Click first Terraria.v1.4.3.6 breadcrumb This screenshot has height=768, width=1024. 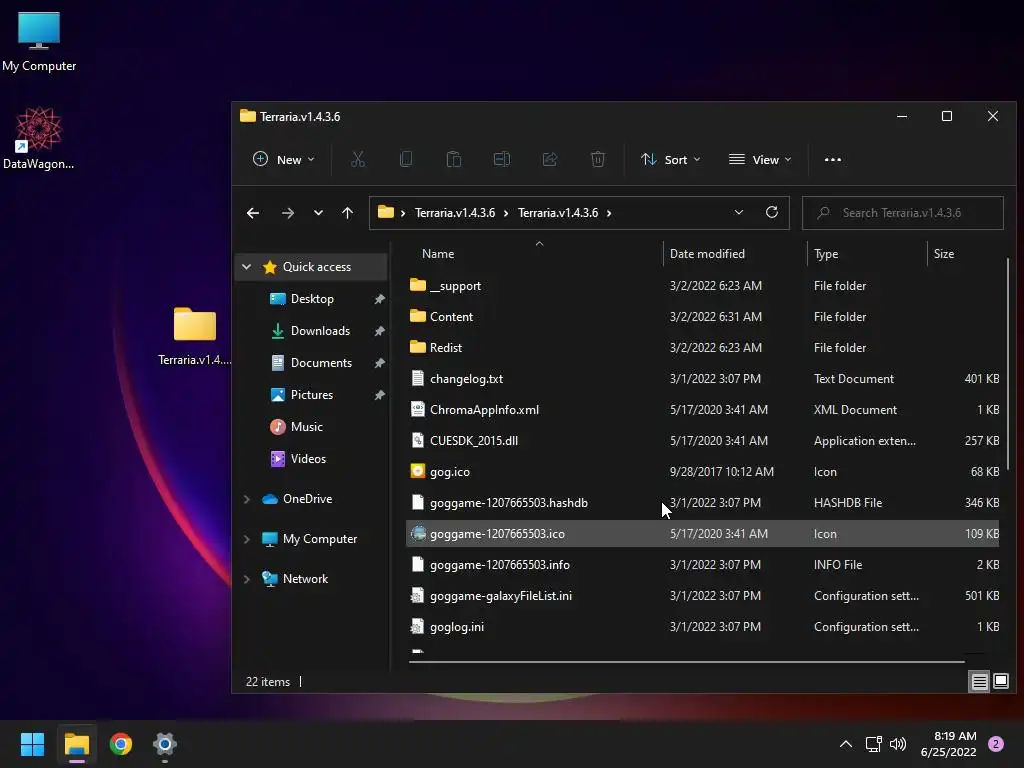[x=455, y=213]
